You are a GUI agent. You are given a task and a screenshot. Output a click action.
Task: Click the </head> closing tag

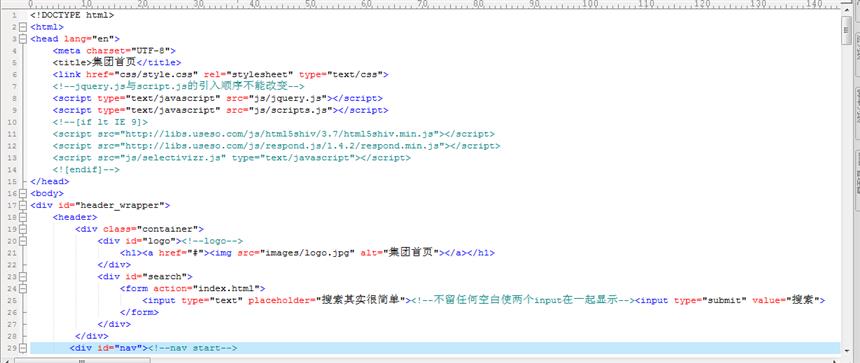(49, 182)
